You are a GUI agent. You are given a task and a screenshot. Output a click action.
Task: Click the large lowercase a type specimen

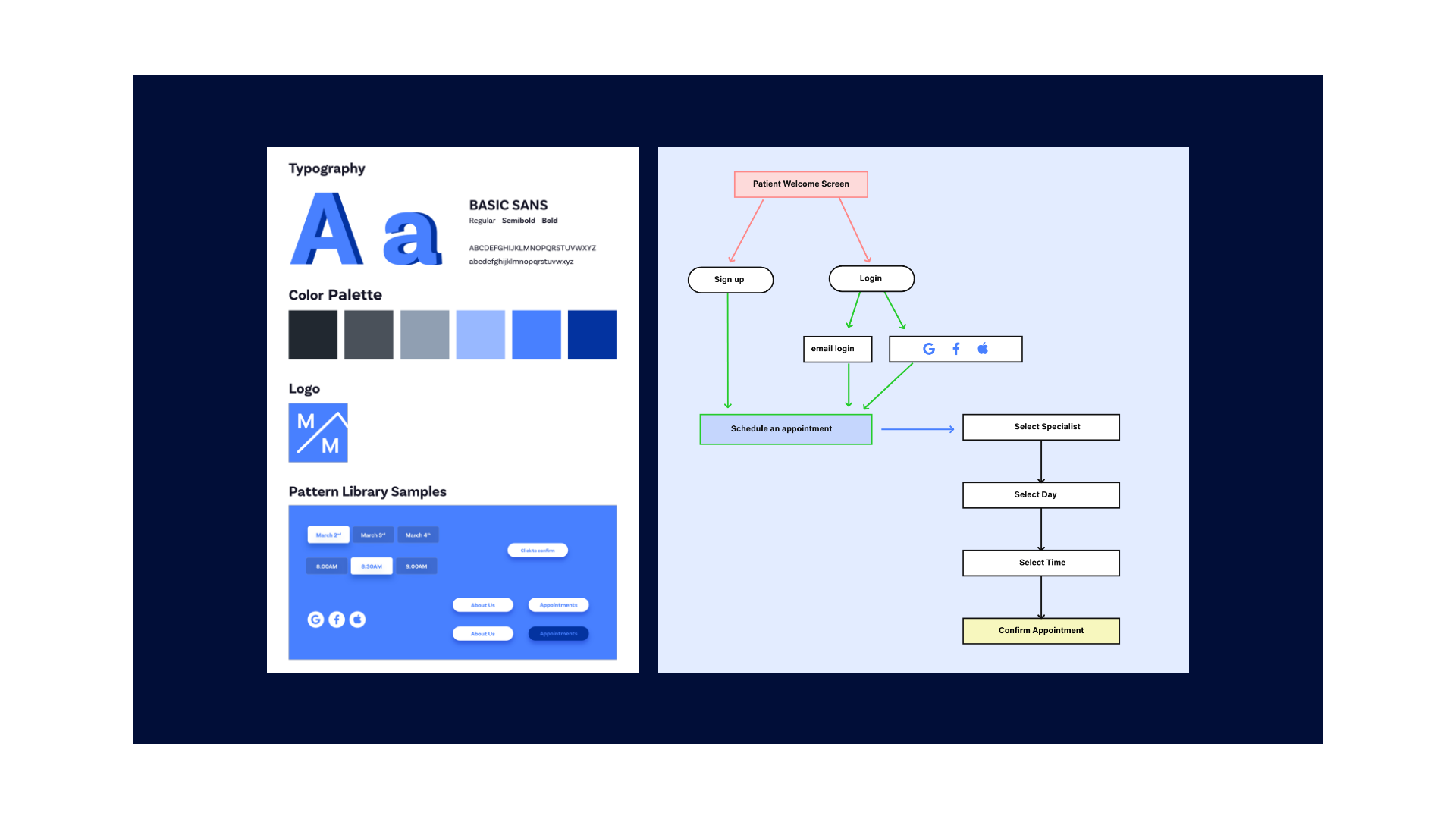[413, 237]
